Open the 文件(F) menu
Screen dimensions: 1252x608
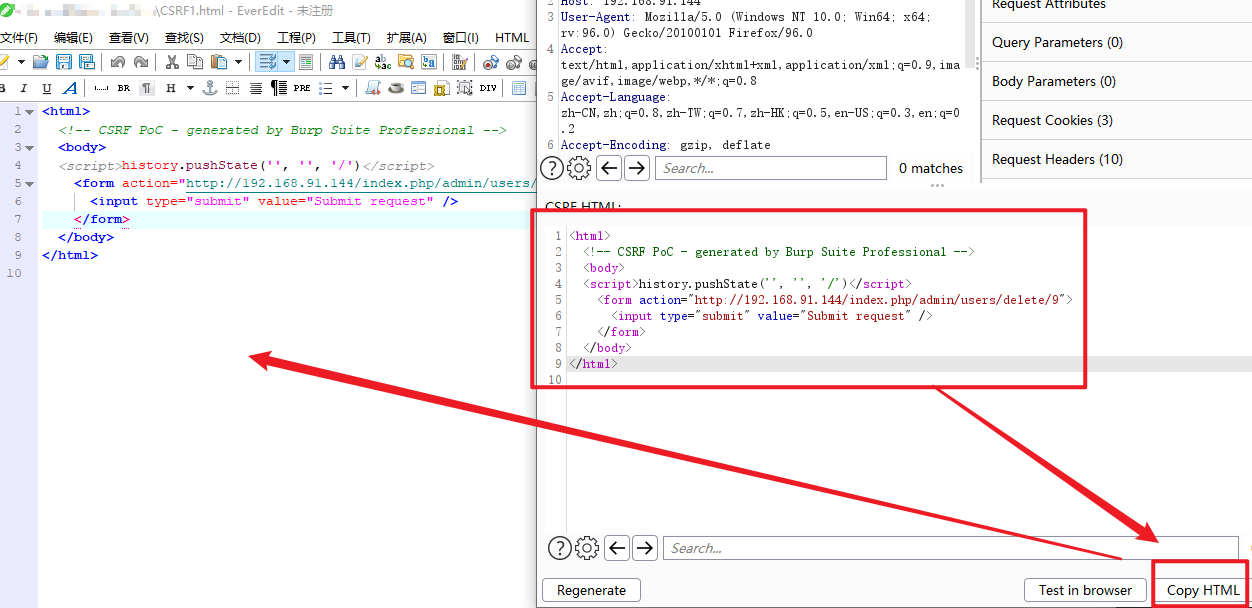pyautogui.click(x=18, y=38)
